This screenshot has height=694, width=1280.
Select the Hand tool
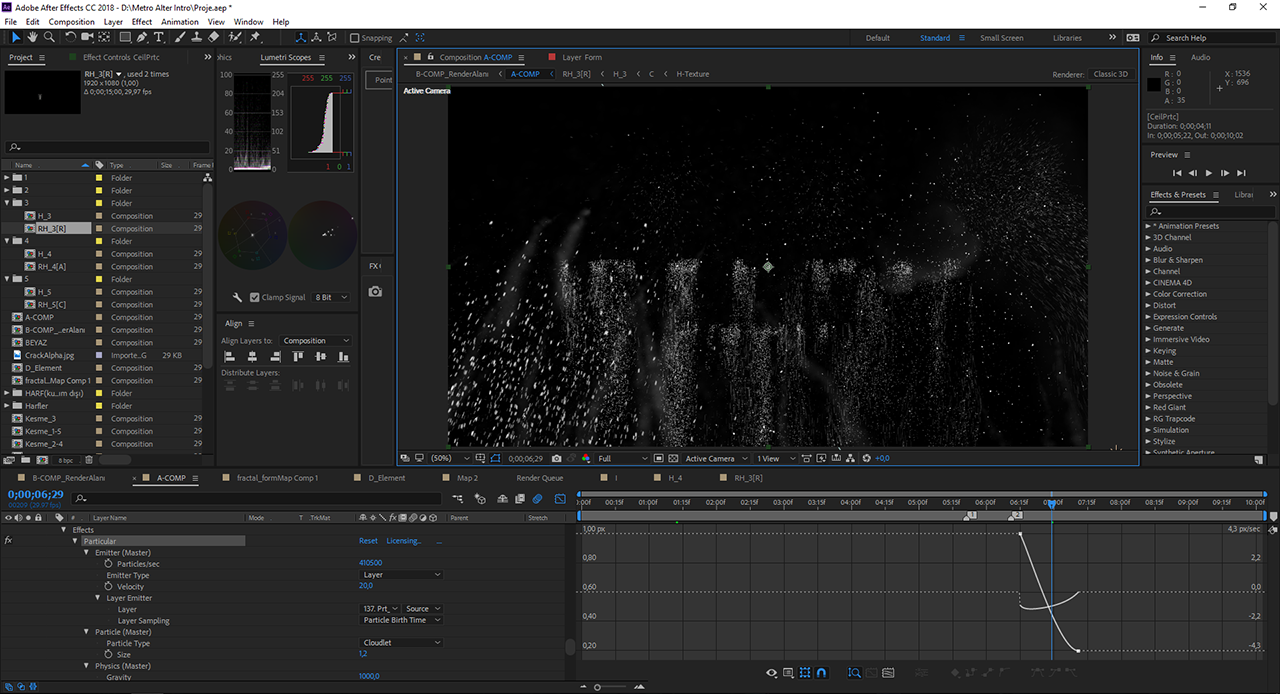[32, 37]
